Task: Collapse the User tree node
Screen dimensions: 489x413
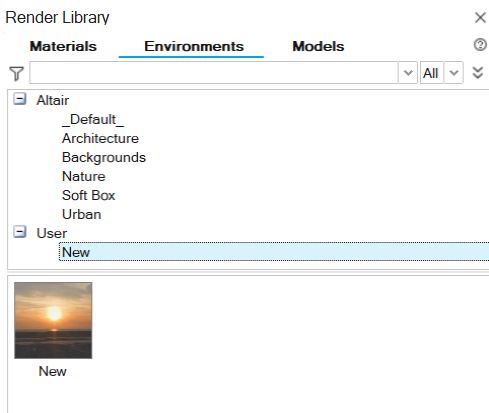Action: click(x=20, y=232)
